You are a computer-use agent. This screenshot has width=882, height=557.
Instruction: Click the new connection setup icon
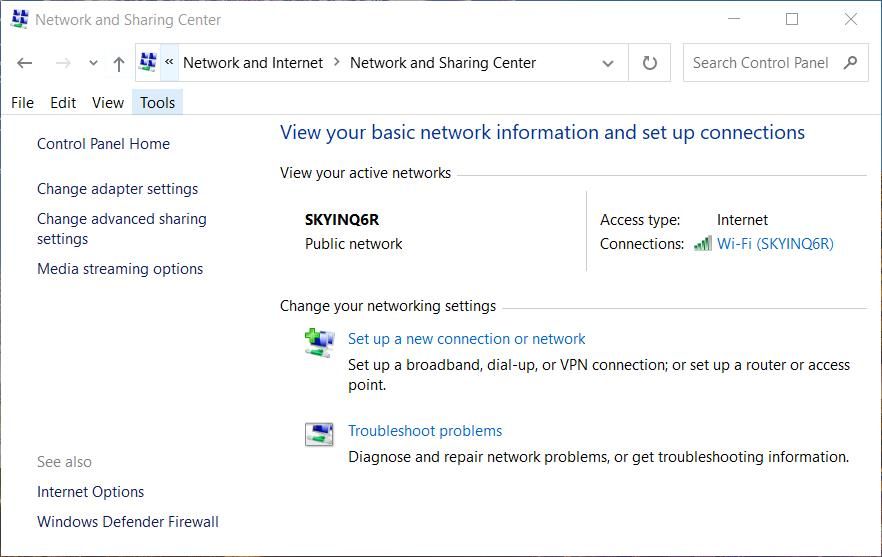319,343
